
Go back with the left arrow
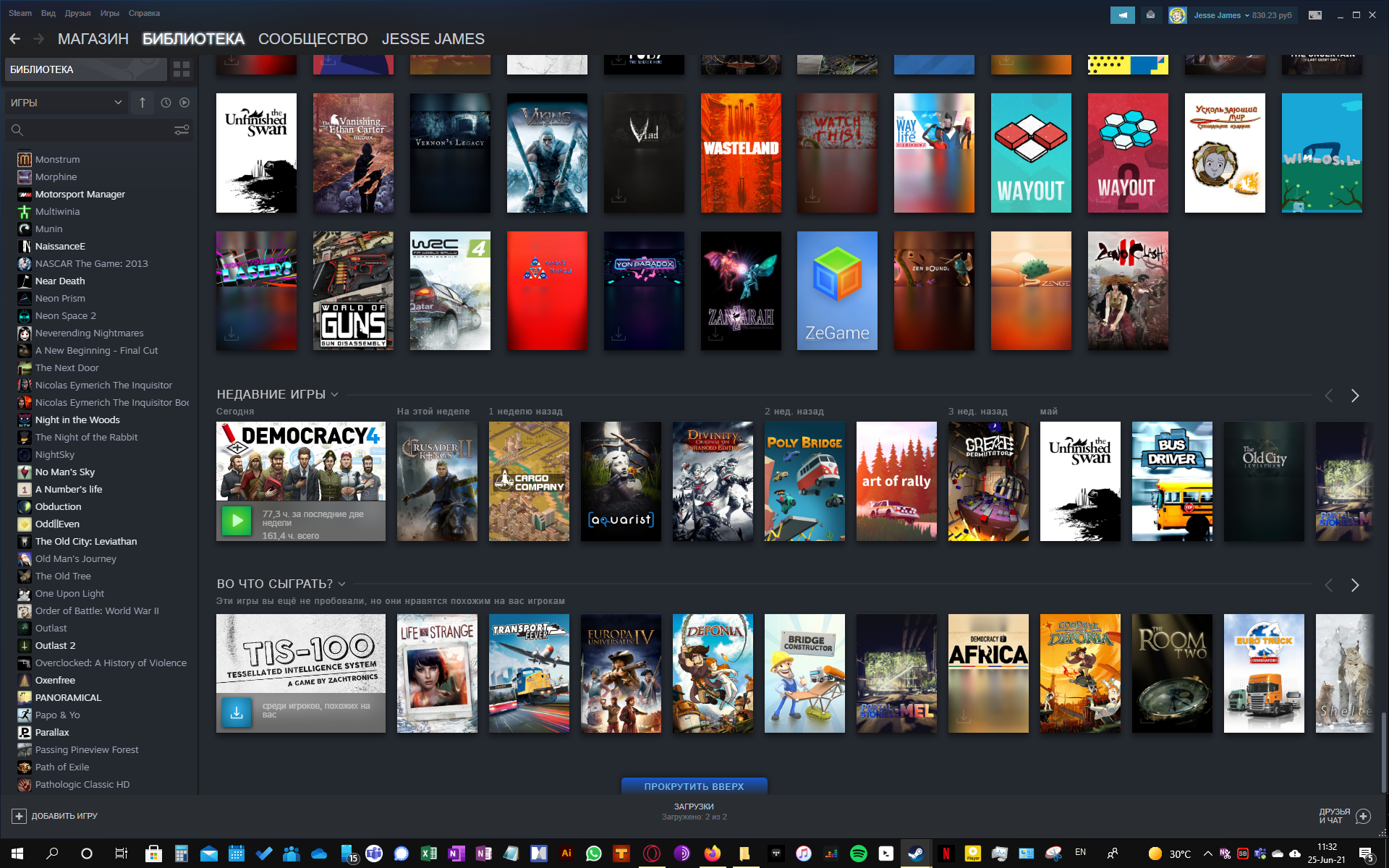[x=14, y=39]
